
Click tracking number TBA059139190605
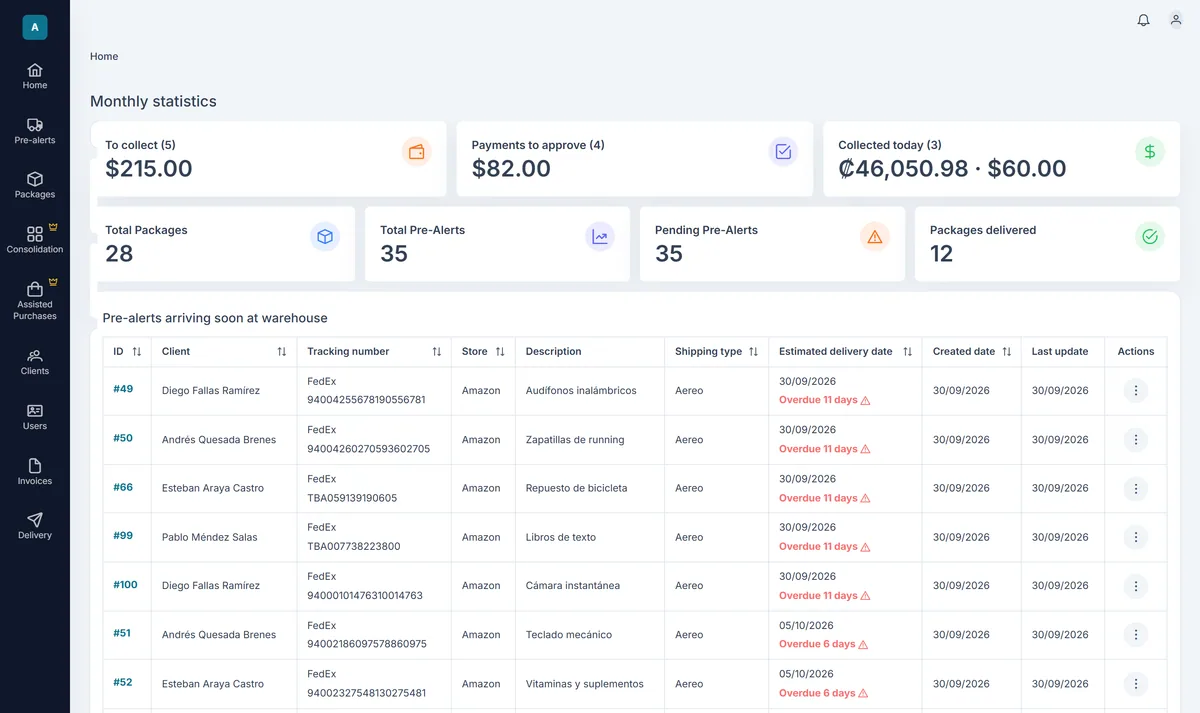352,498
